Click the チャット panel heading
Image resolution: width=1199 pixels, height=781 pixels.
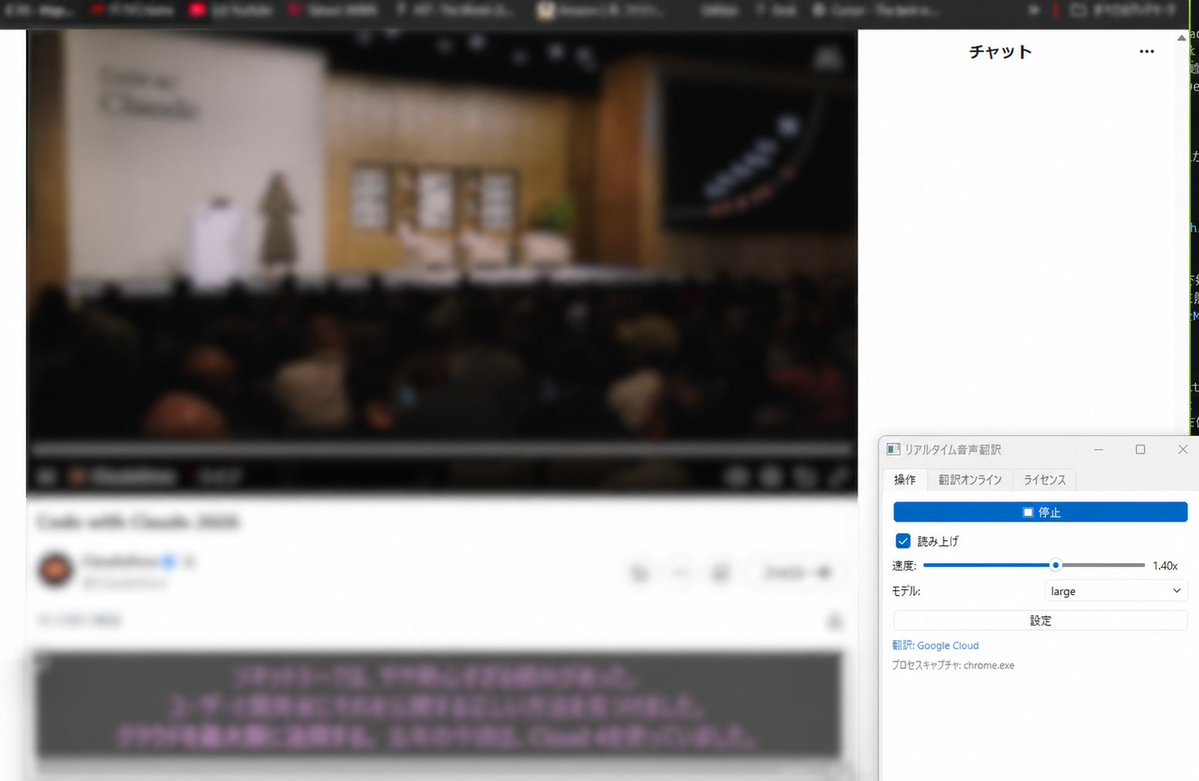[x=1000, y=51]
